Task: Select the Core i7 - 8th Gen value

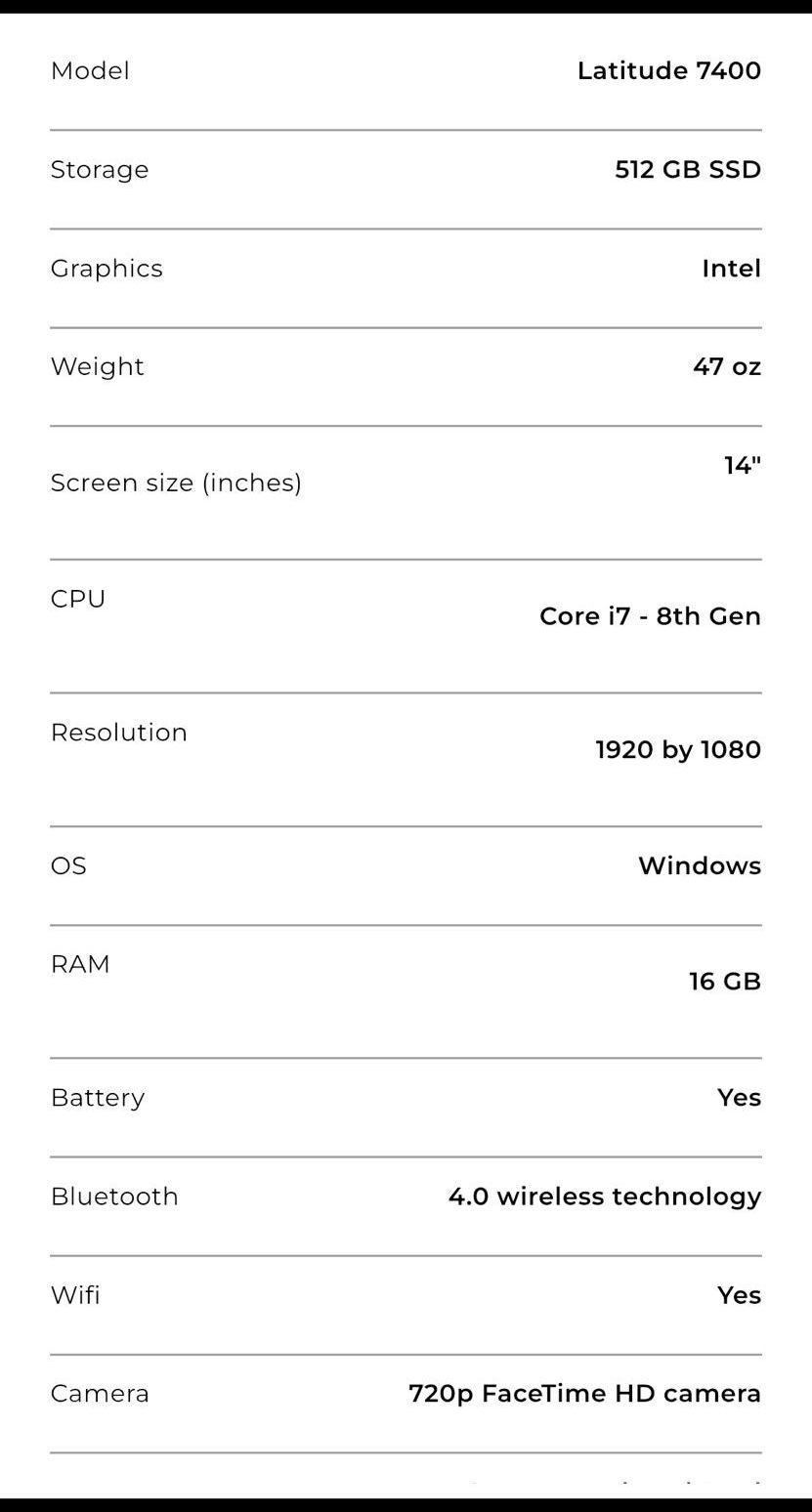Action: tap(650, 616)
